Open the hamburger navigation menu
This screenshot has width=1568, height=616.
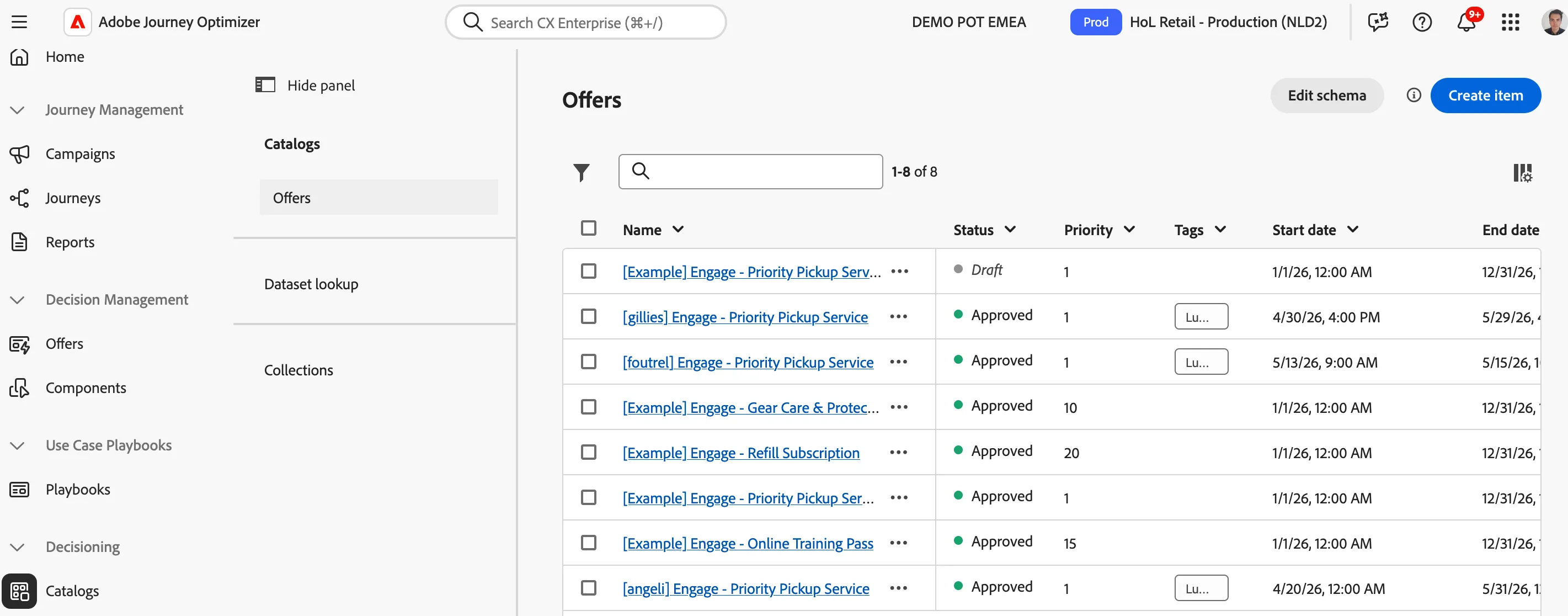(19, 23)
